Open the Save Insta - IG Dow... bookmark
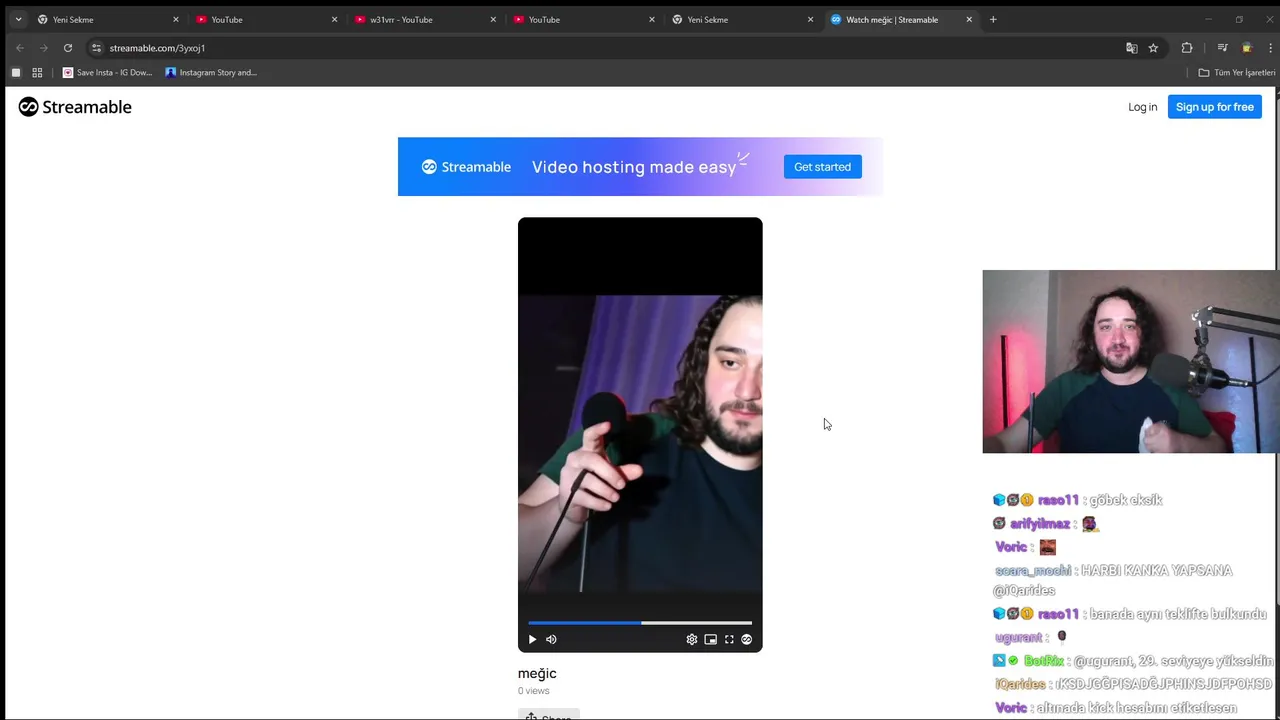Viewport: 1280px width, 720px height. (x=107, y=72)
